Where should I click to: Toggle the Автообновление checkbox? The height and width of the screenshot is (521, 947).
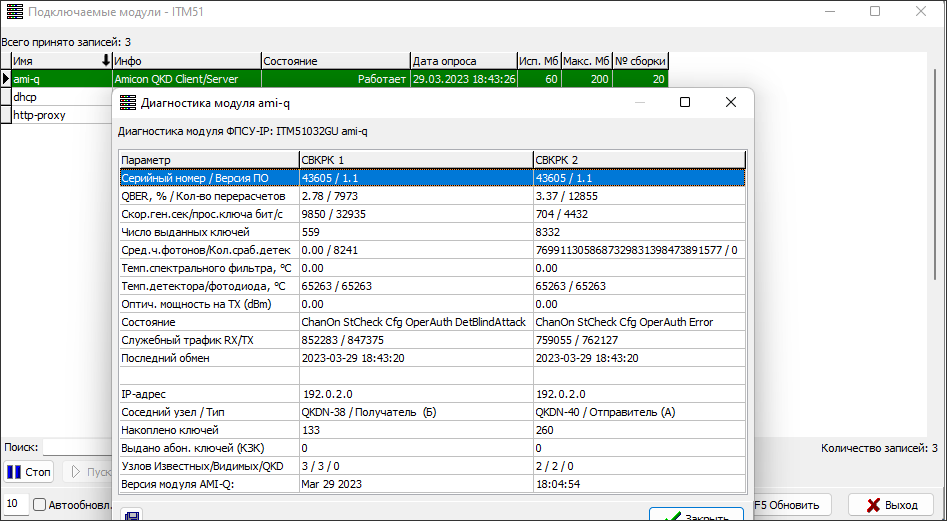pyautogui.click(x=40, y=505)
